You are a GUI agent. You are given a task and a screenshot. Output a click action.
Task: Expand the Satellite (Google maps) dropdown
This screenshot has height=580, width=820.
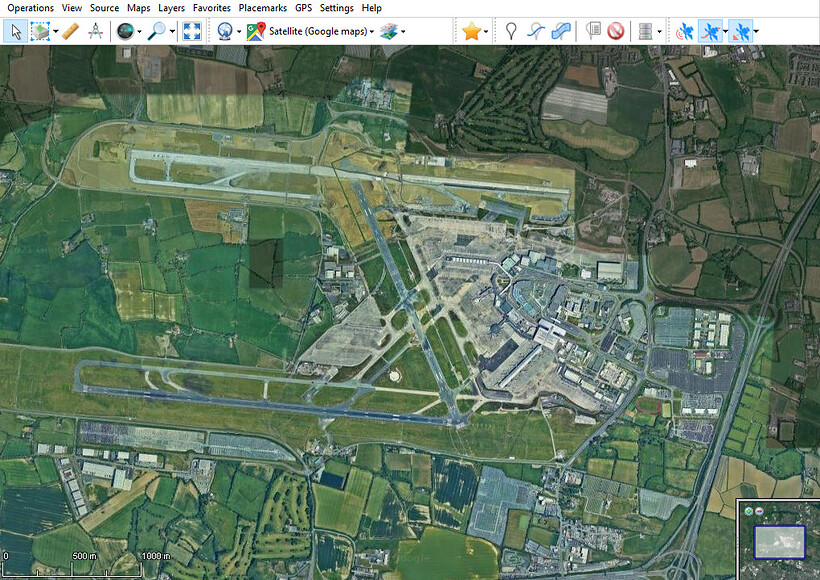(320, 31)
